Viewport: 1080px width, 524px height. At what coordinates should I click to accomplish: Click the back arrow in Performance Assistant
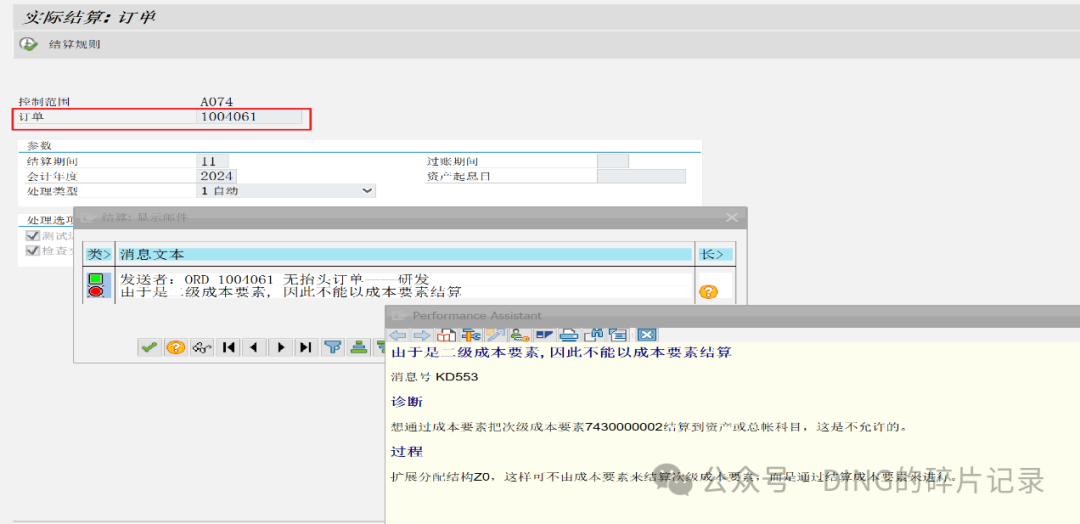(397, 335)
